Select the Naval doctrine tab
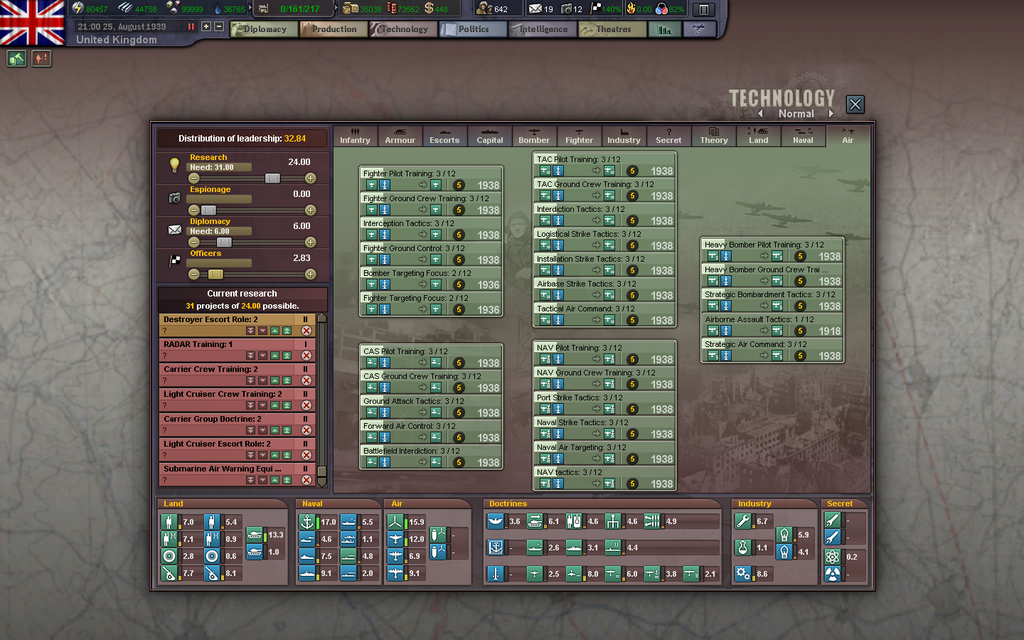This screenshot has height=640, width=1024. coord(803,136)
